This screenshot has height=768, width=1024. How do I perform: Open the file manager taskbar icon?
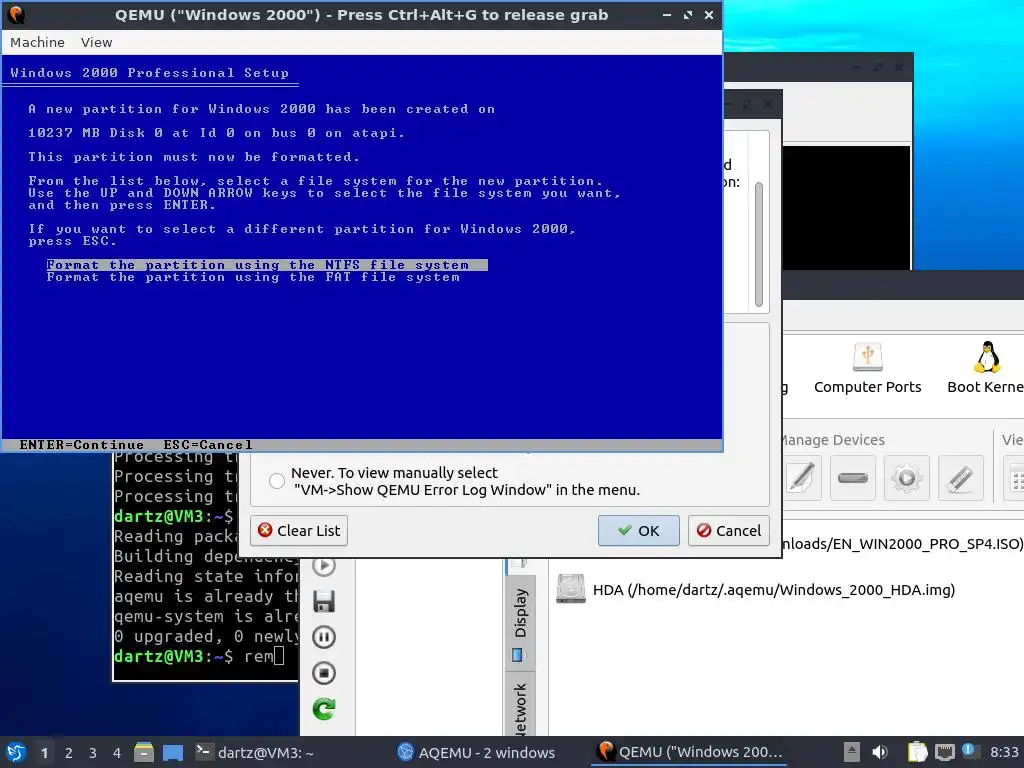click(144, 752)
